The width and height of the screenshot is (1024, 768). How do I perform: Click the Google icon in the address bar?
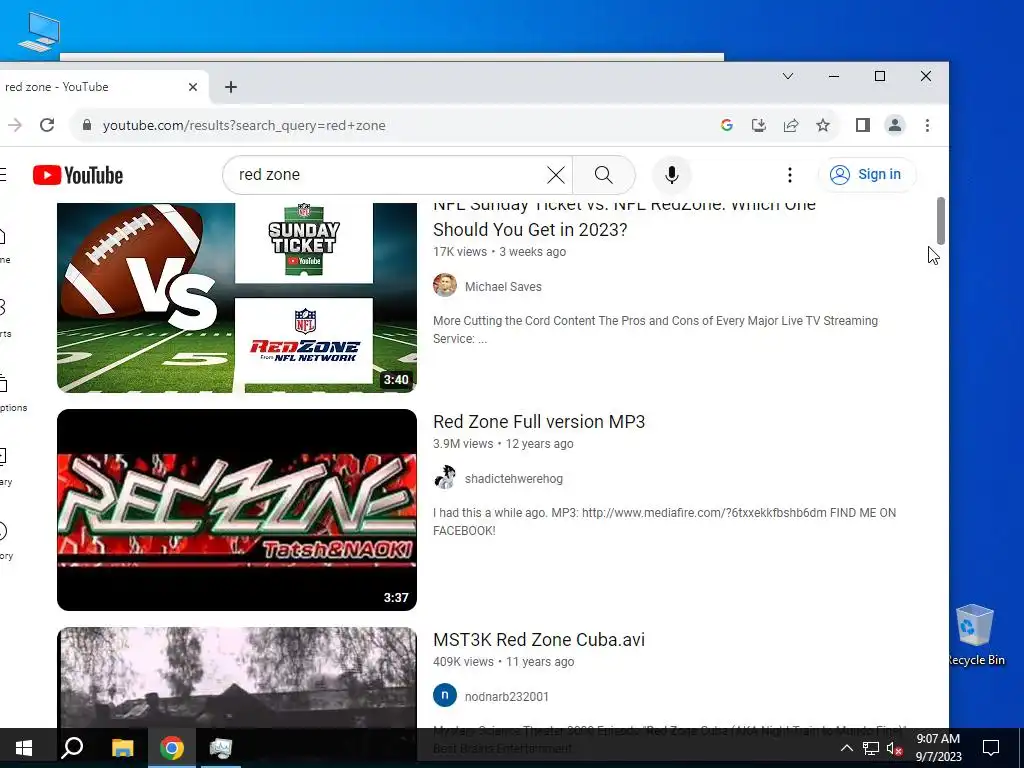tap(726, 125)
